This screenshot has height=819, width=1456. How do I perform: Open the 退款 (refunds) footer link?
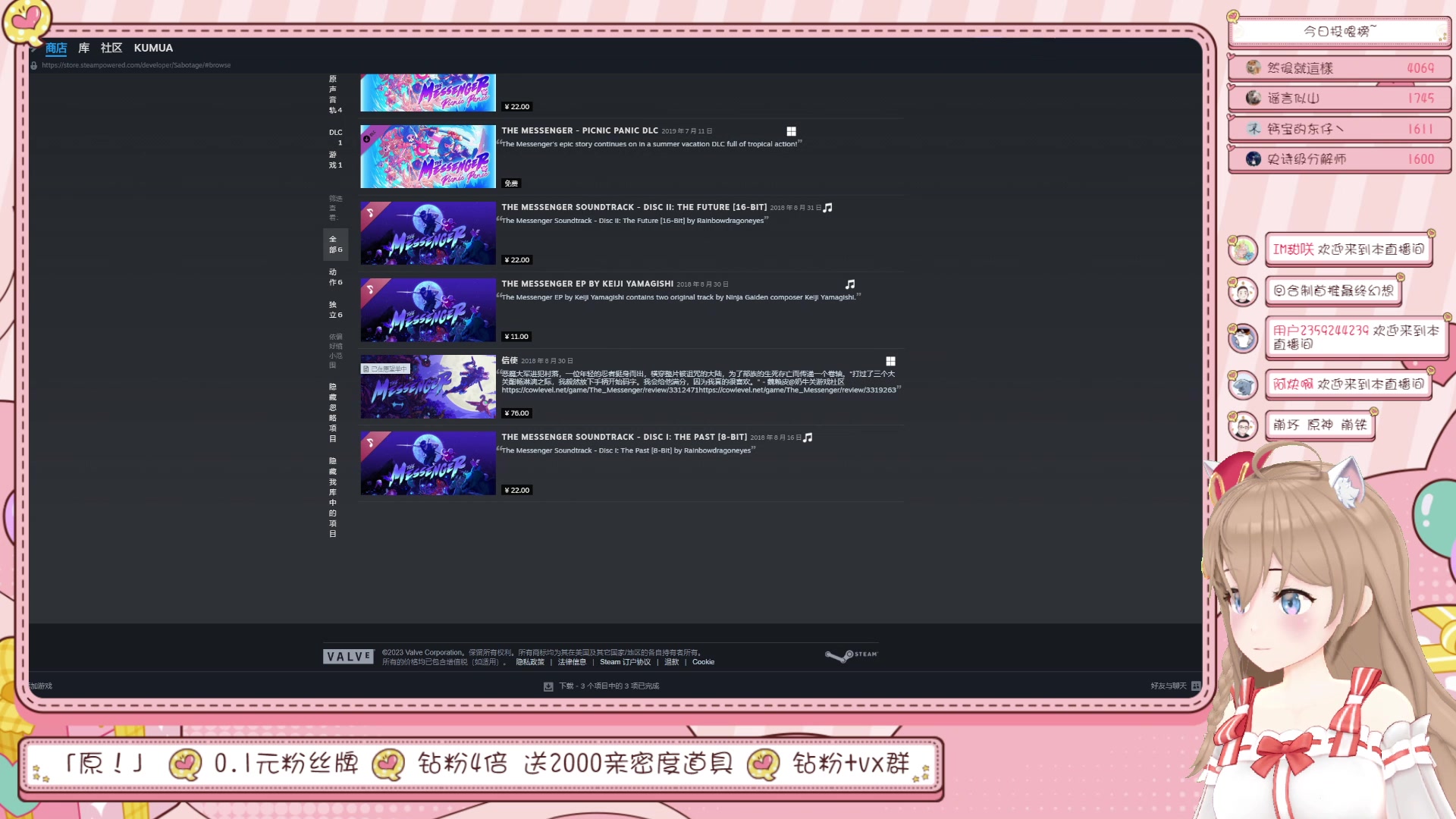(x=671, y=662)
